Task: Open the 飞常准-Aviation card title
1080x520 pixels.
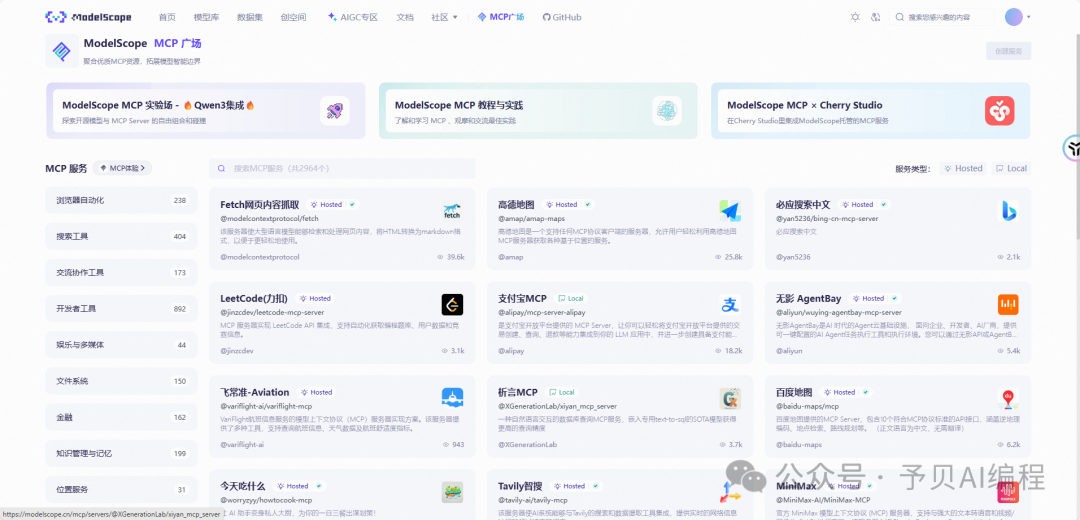Action: 255,392
